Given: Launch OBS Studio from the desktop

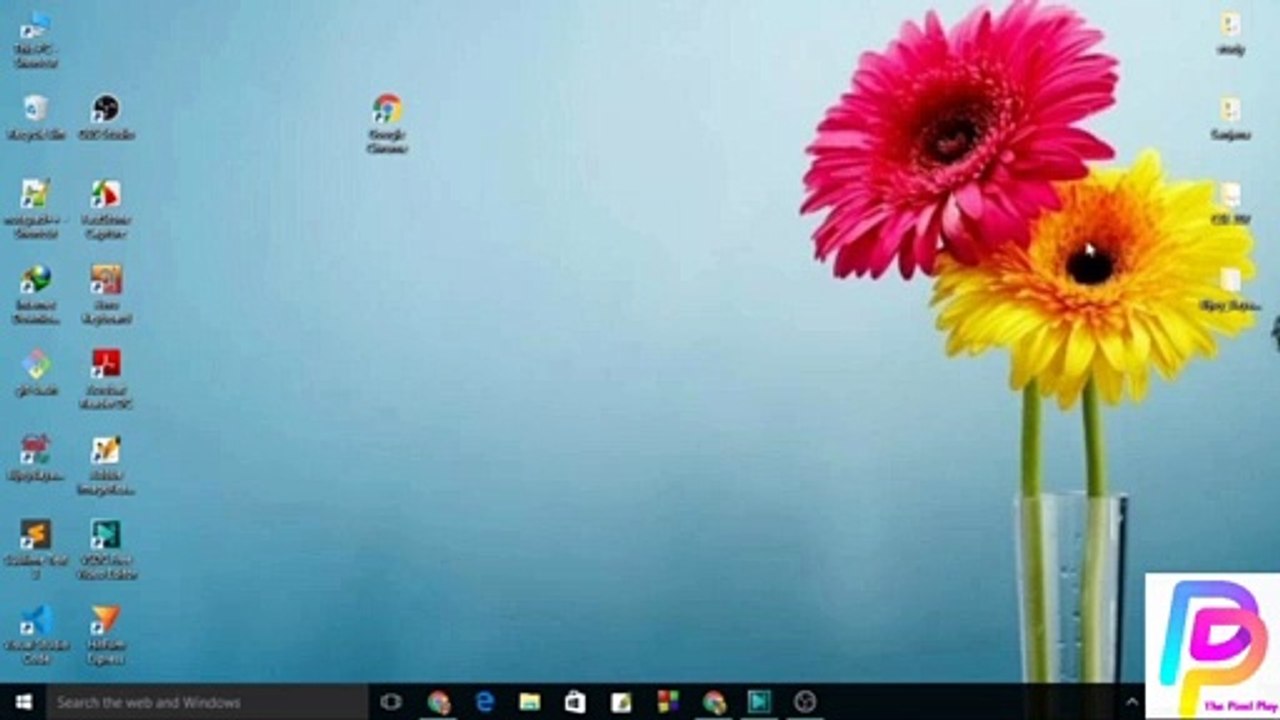Looking at the screenshot, I should click(x=106, y=116).
